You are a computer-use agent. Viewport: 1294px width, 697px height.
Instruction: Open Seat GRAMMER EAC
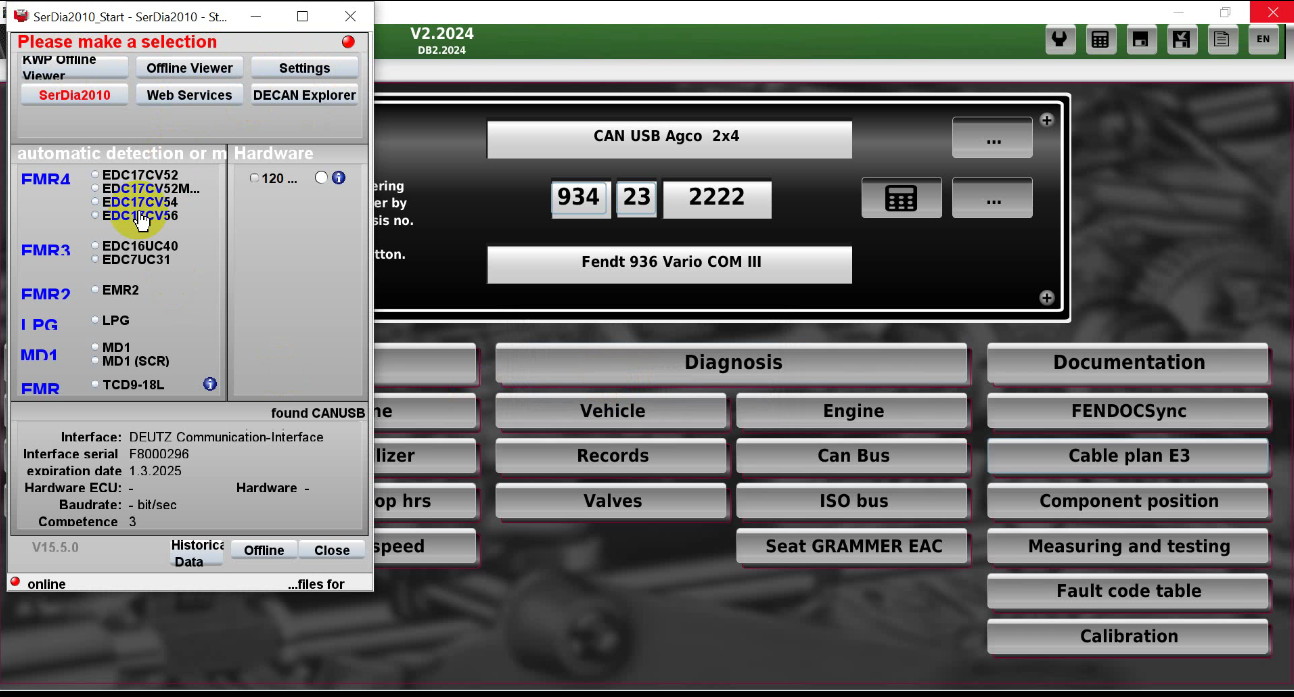click(852, 546)
